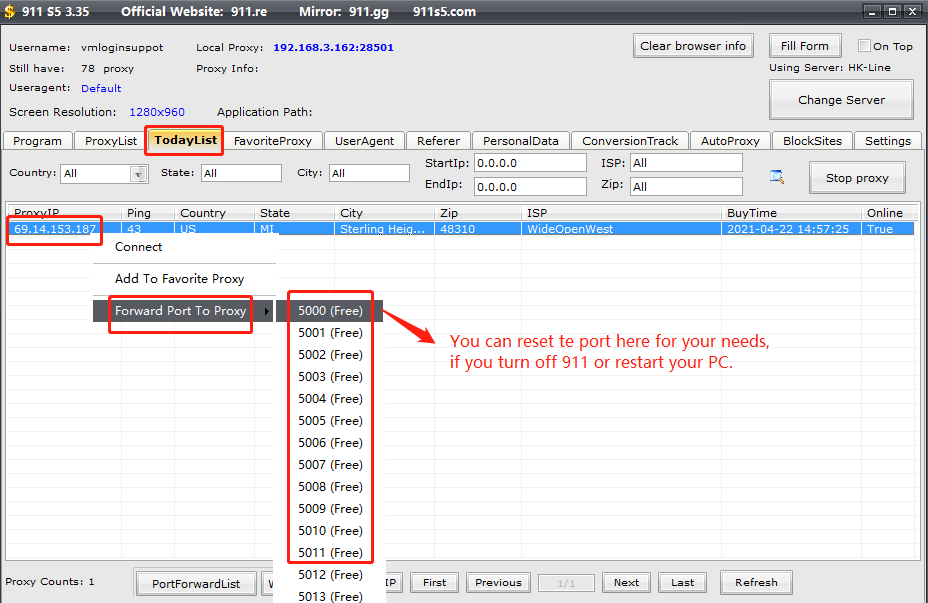This screenshot has width=928, height=603.
Task: Click Clear browser info button
Action: tap(693, 46)
